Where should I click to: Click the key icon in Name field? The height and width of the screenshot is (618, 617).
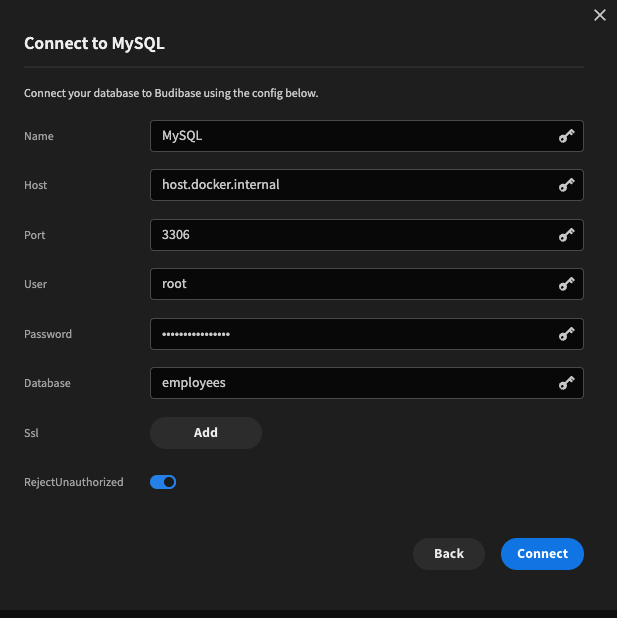pyautogui.click(x=567, y=136)
